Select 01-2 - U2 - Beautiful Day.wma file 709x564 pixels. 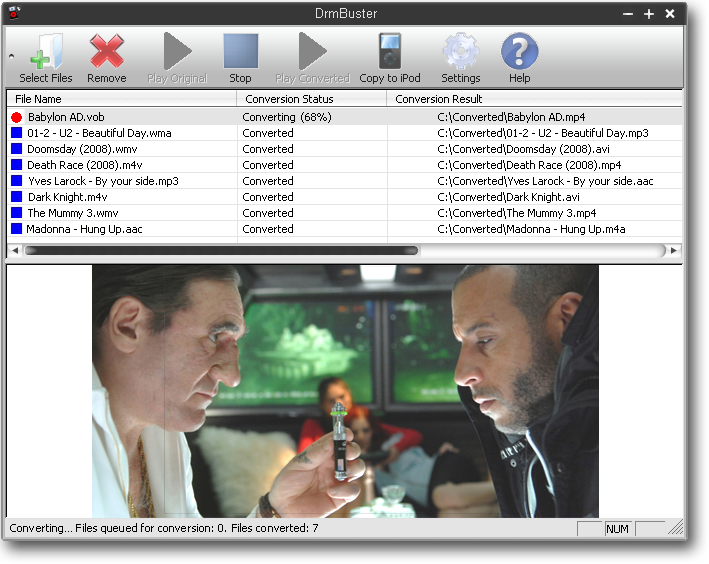pyautogui.click(x=99, y=133)
